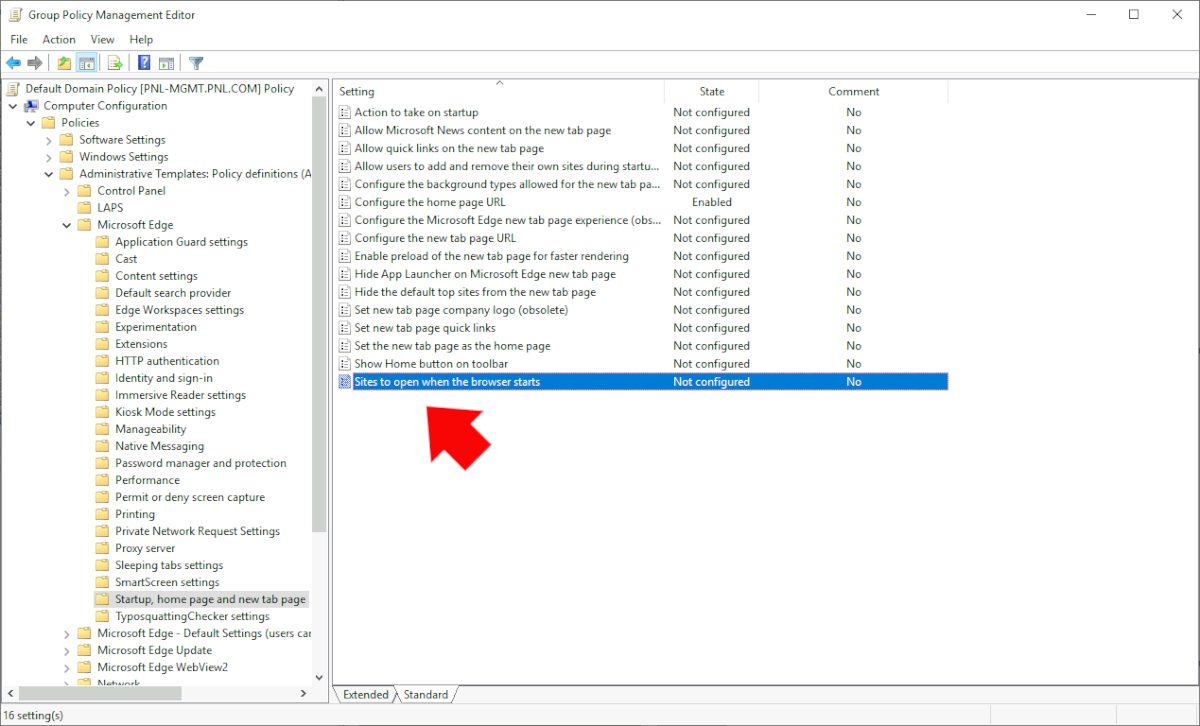The width and height of the screenshot is (1200, 726).
Task: Toggle the Show/Hide Console Tree icon
Action: (x=86, y=62)
